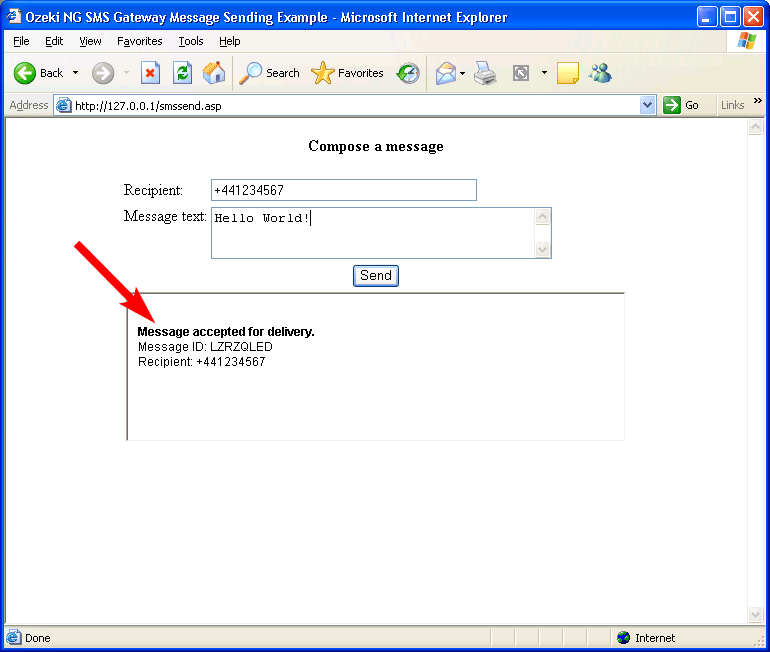This screenshot has width=770, height=652.
Task: Click the Mail envelope icon
Action: coord(446,73)
